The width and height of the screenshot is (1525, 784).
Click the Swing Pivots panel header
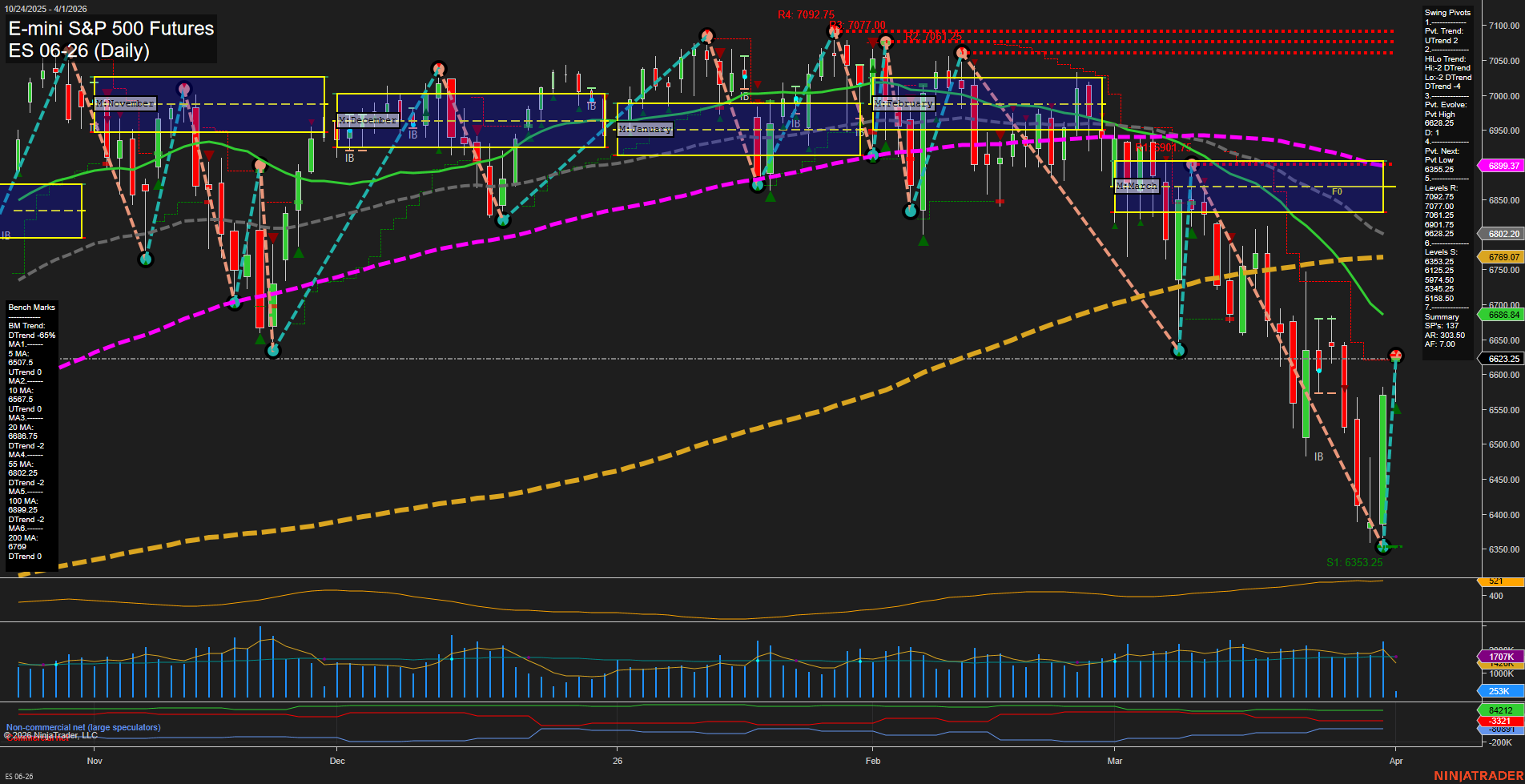click(x=1447, y=13)
